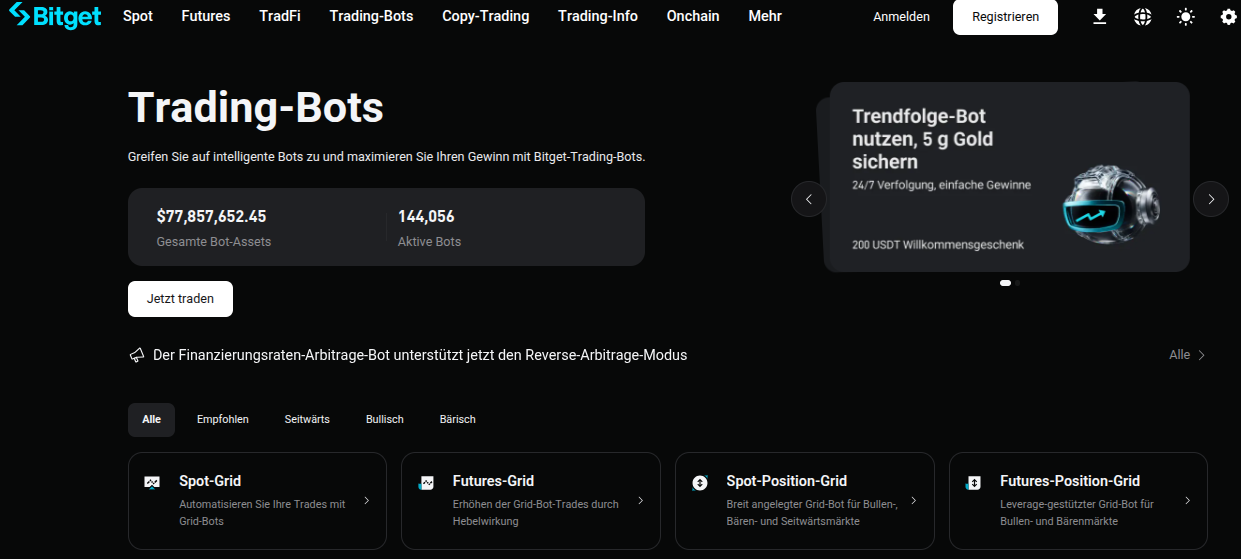Select the Empfohlen filter tab
Viewport: 1241px width, 559px height.
[x=223, y=420]
